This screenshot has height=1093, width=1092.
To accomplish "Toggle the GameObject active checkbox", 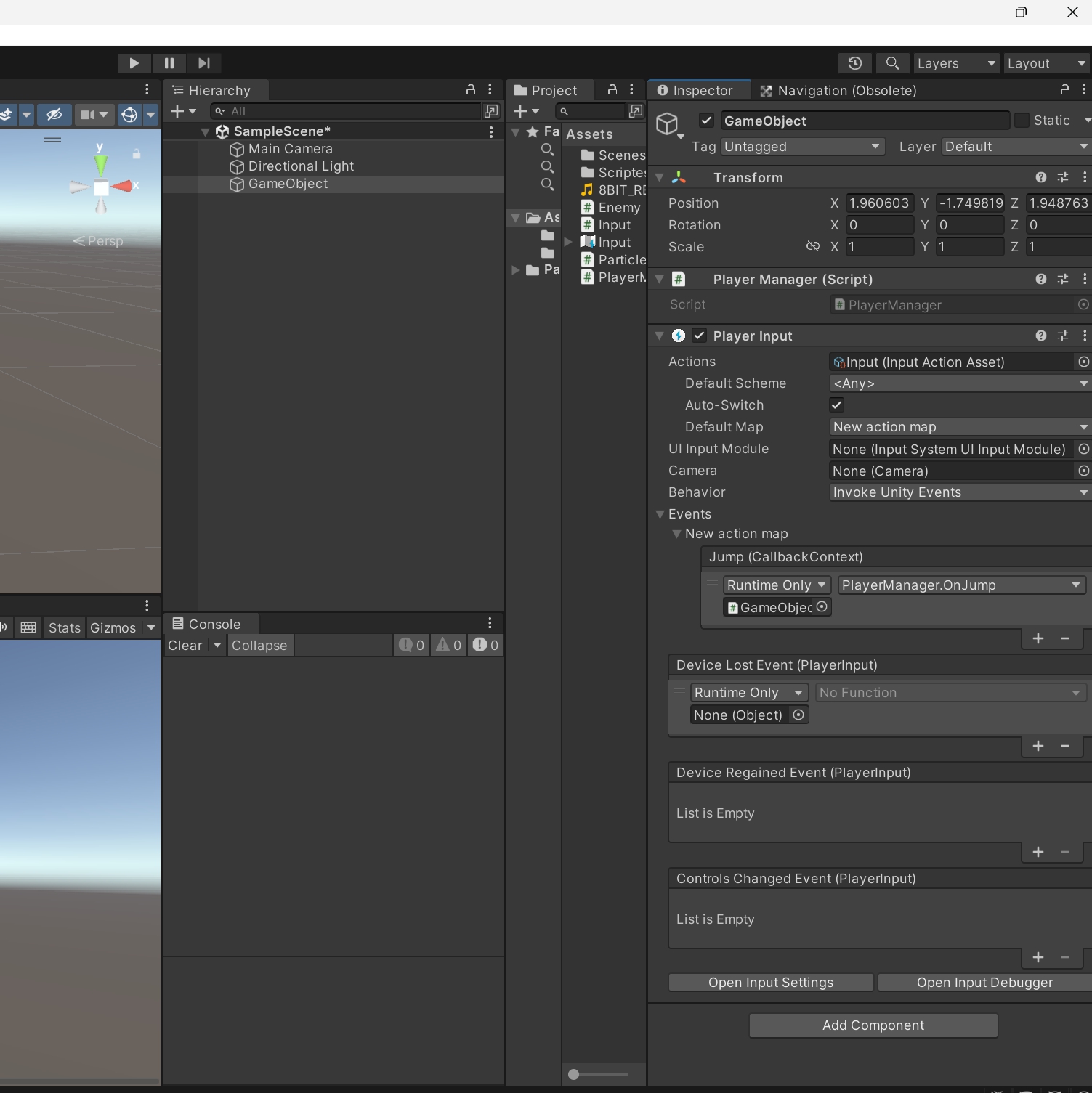I will coord(706,121).
